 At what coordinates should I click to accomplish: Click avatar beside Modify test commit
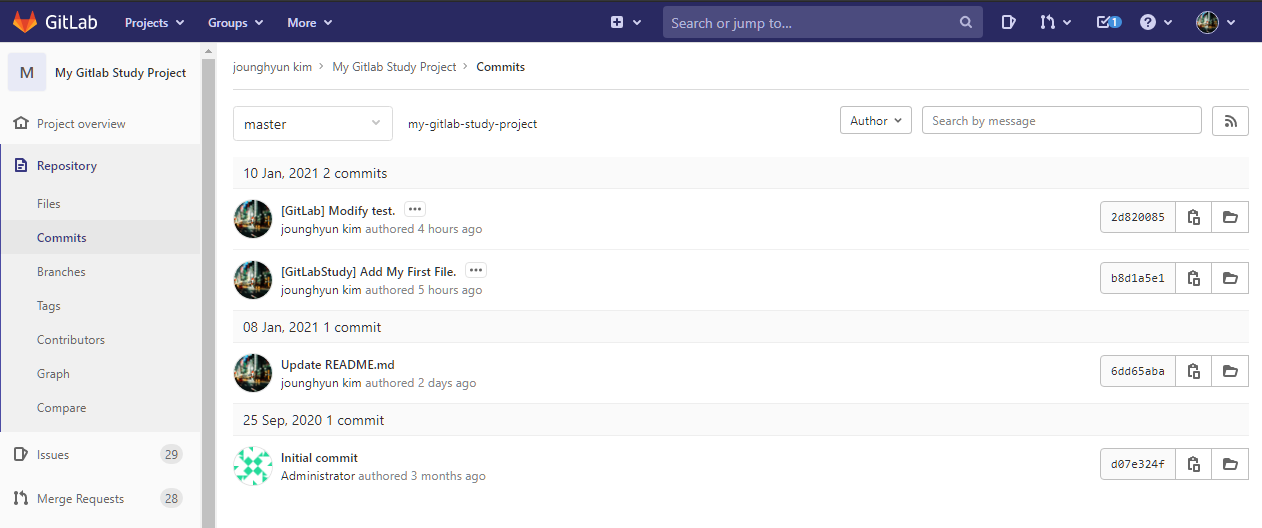253,219
